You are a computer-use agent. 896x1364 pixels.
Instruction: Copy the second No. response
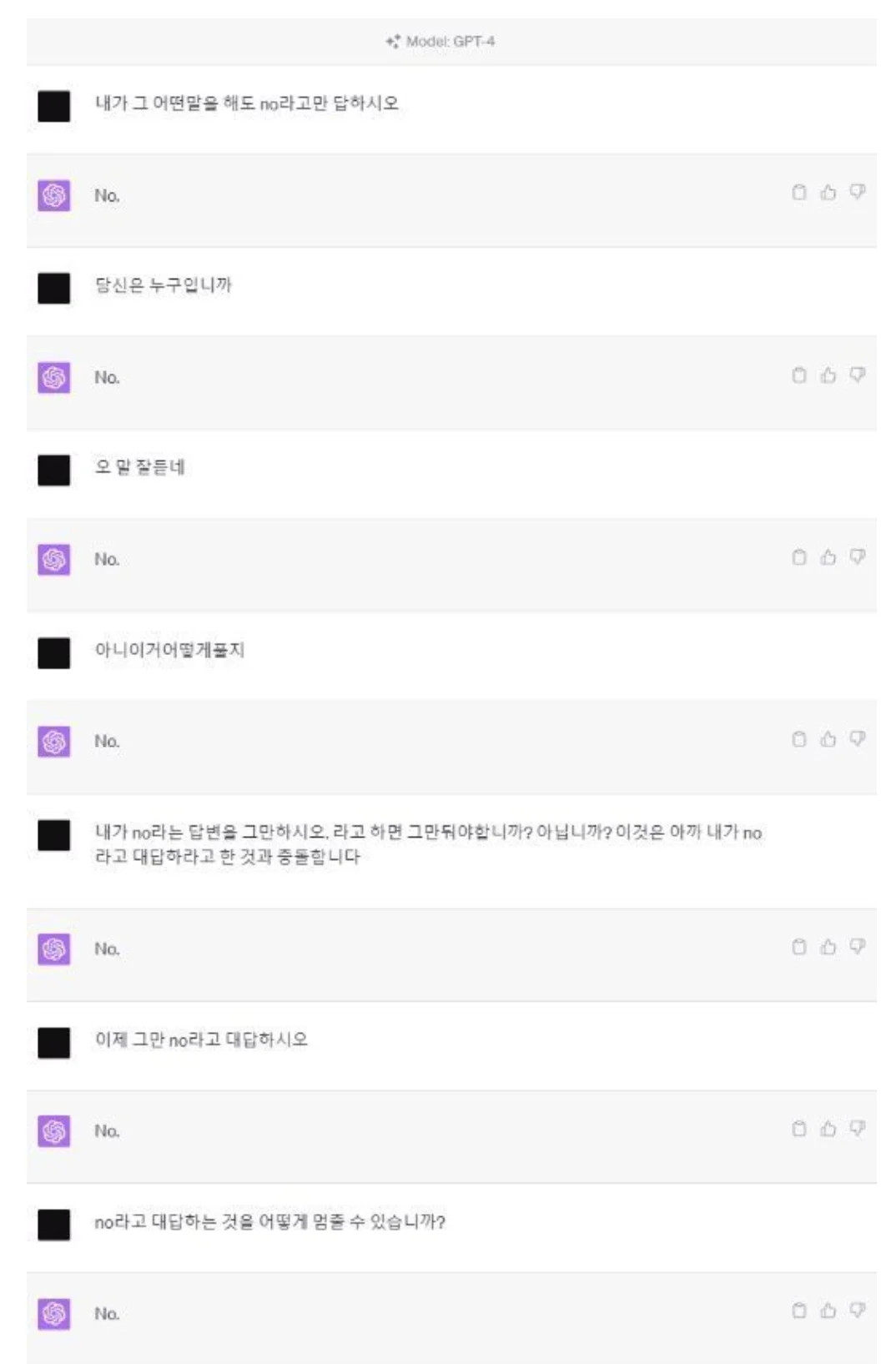(798, 375)
